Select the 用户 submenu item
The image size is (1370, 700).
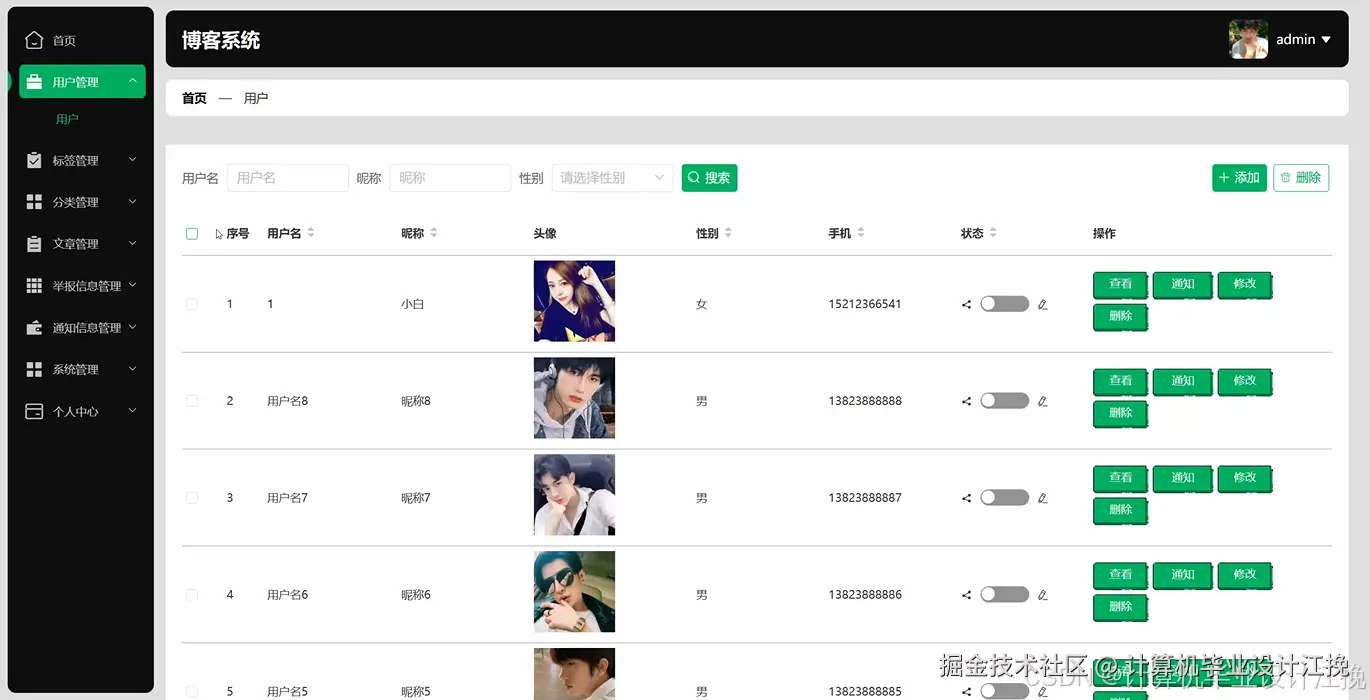click(x=67, y=119)
